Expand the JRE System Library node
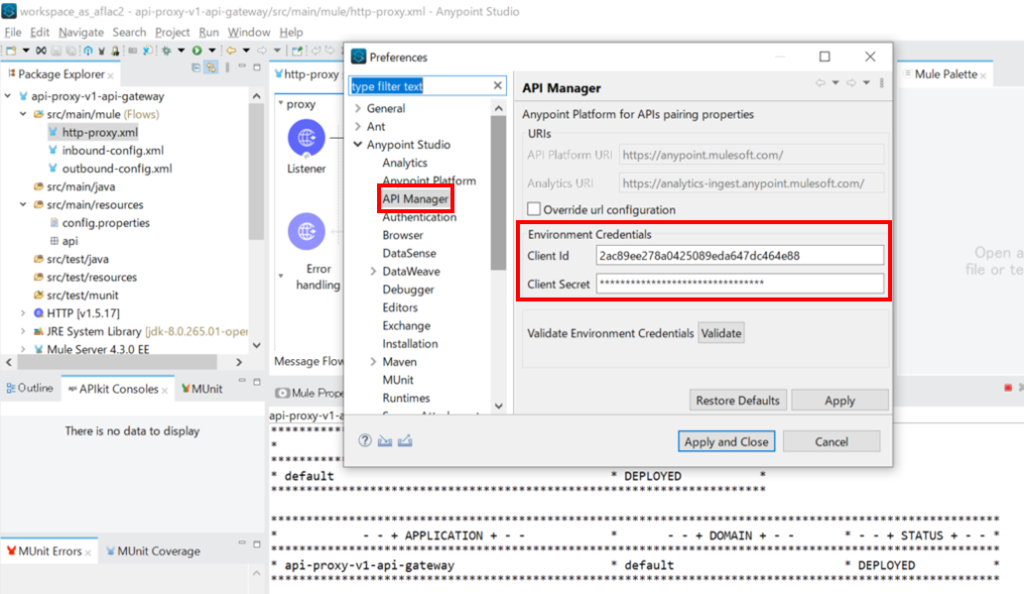This screenshot has width=1024, height=594. coord(23,331)
